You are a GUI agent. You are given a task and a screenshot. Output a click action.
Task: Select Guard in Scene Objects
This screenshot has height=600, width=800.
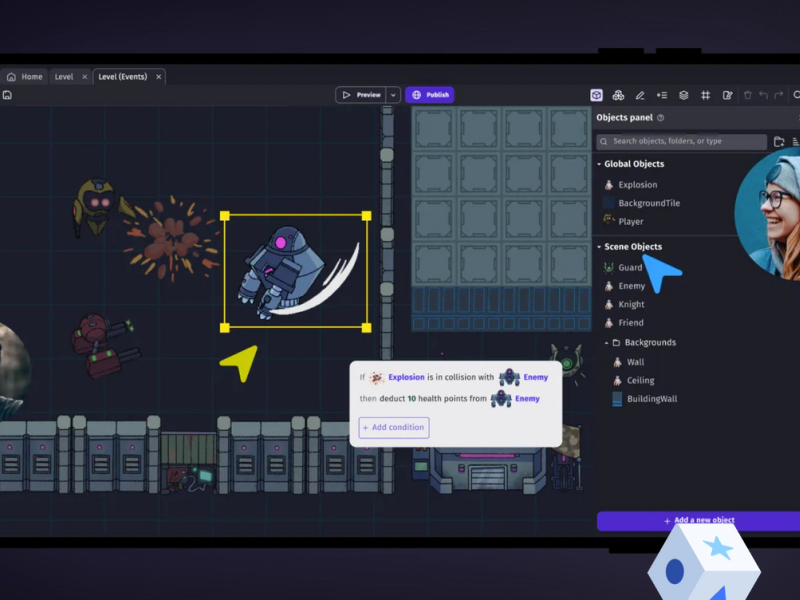click(630, 268)
